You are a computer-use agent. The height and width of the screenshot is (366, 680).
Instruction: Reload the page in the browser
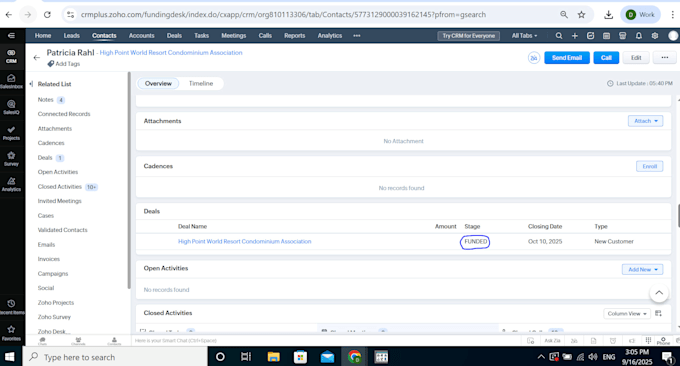tap(47, 14)
